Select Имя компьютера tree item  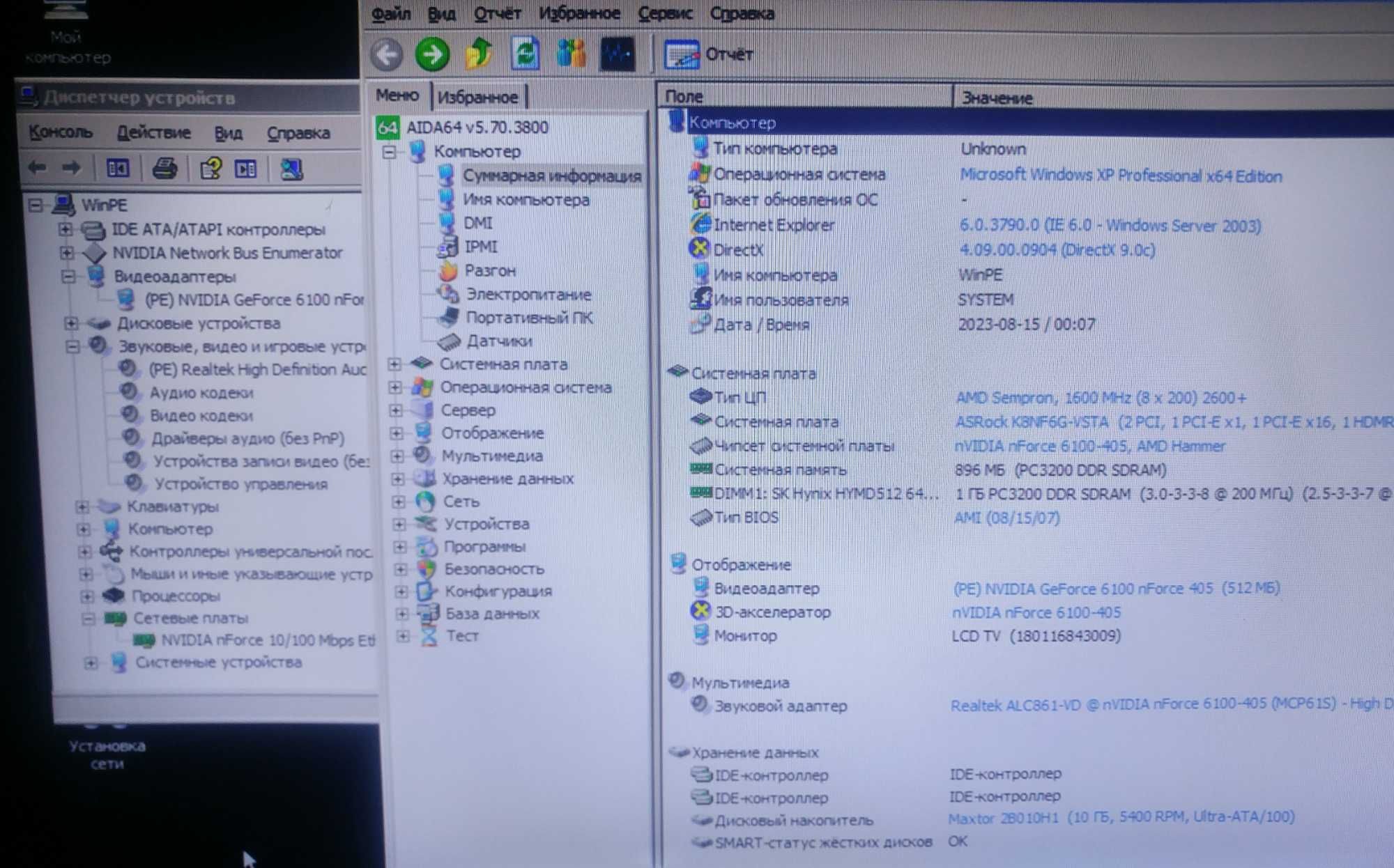(x=526, y=200)
